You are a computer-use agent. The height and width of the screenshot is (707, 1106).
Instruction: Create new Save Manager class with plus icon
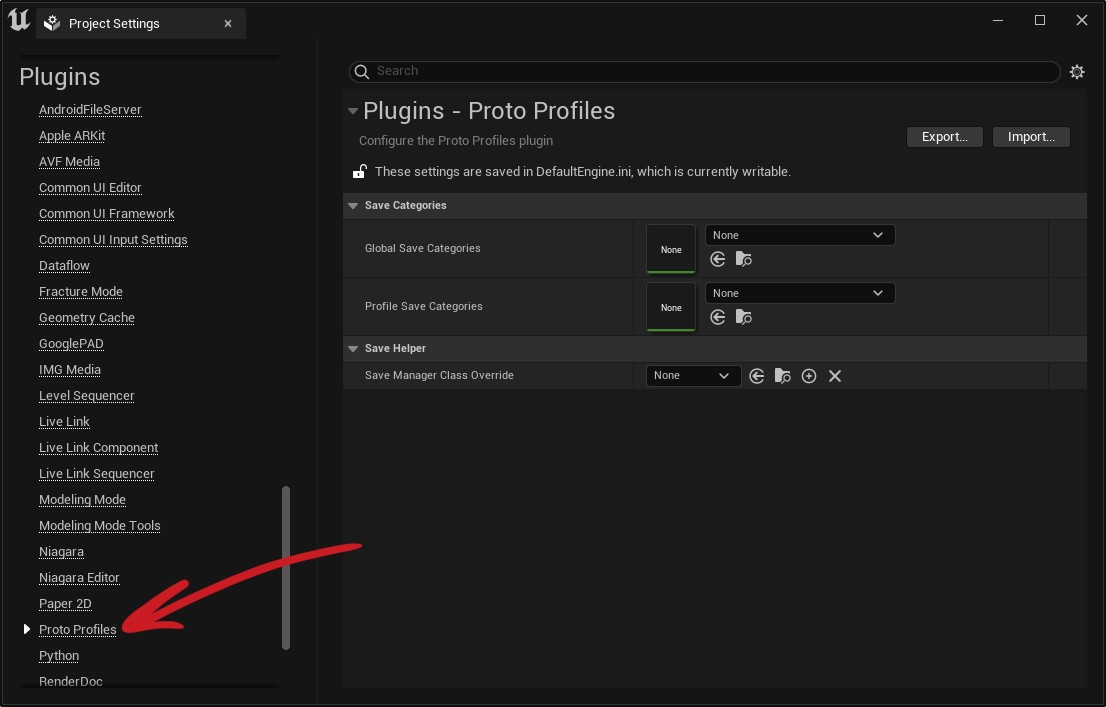[x=809, y=376]
